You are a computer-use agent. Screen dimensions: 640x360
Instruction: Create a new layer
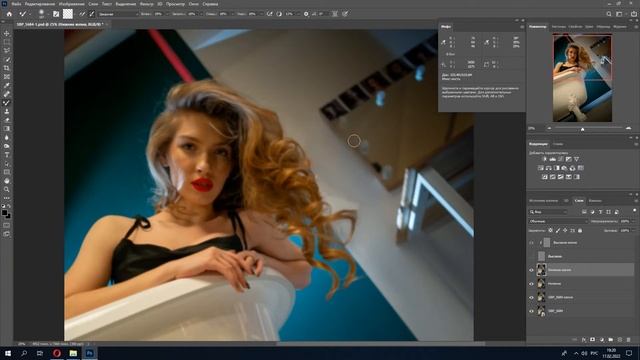[620, 340]
